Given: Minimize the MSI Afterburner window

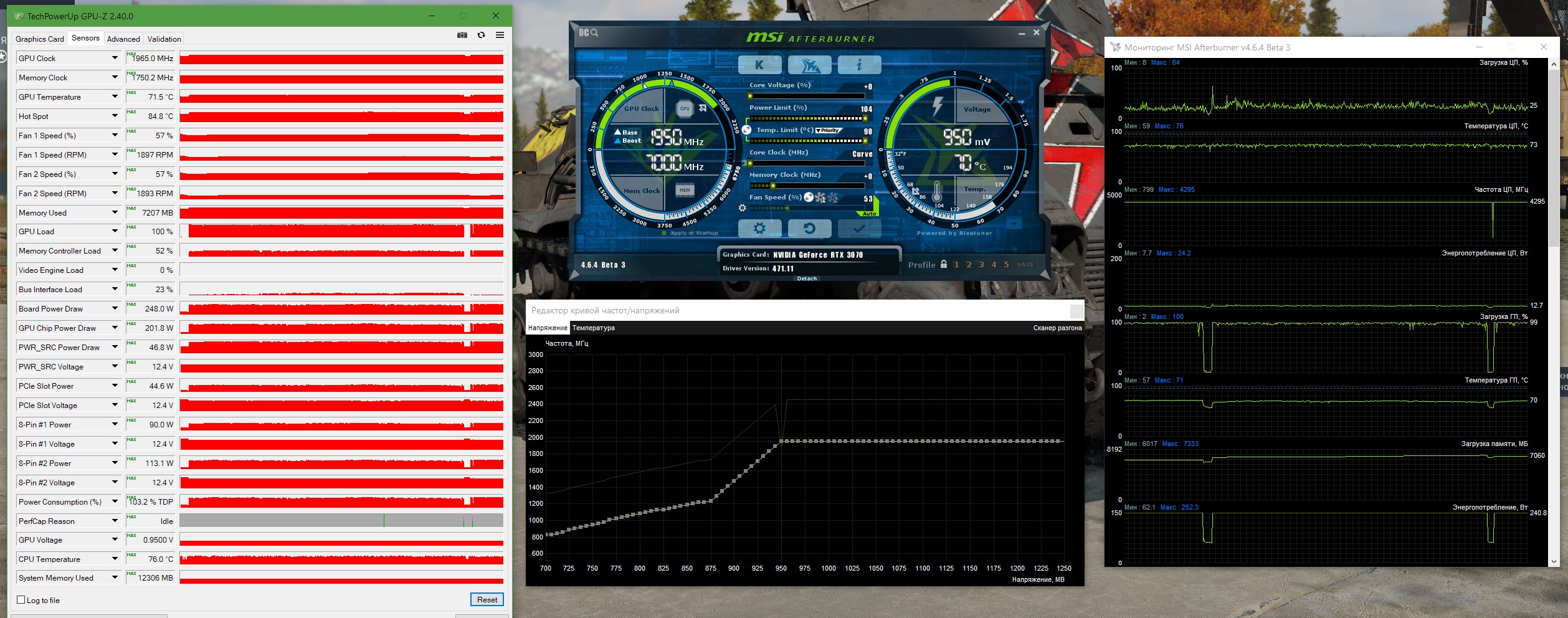Looking at the screenshot, I should [1022, 33].
